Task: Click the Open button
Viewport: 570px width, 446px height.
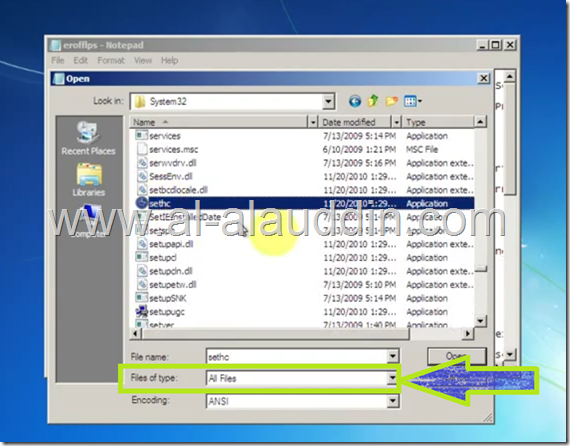Action: 457,356
